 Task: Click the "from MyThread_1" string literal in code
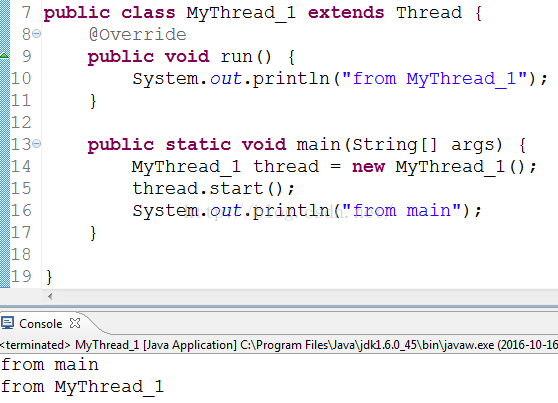434,79
